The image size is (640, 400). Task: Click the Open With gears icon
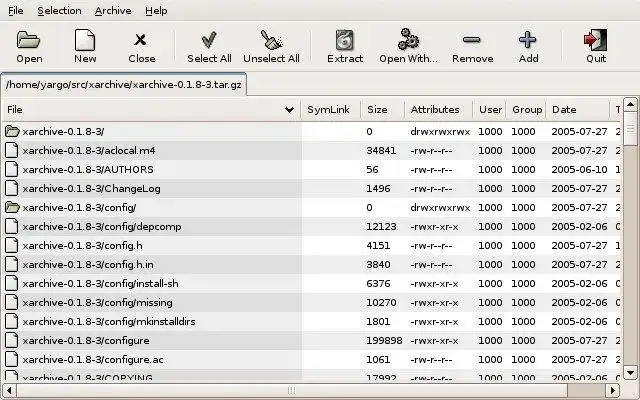coord(408,39)
